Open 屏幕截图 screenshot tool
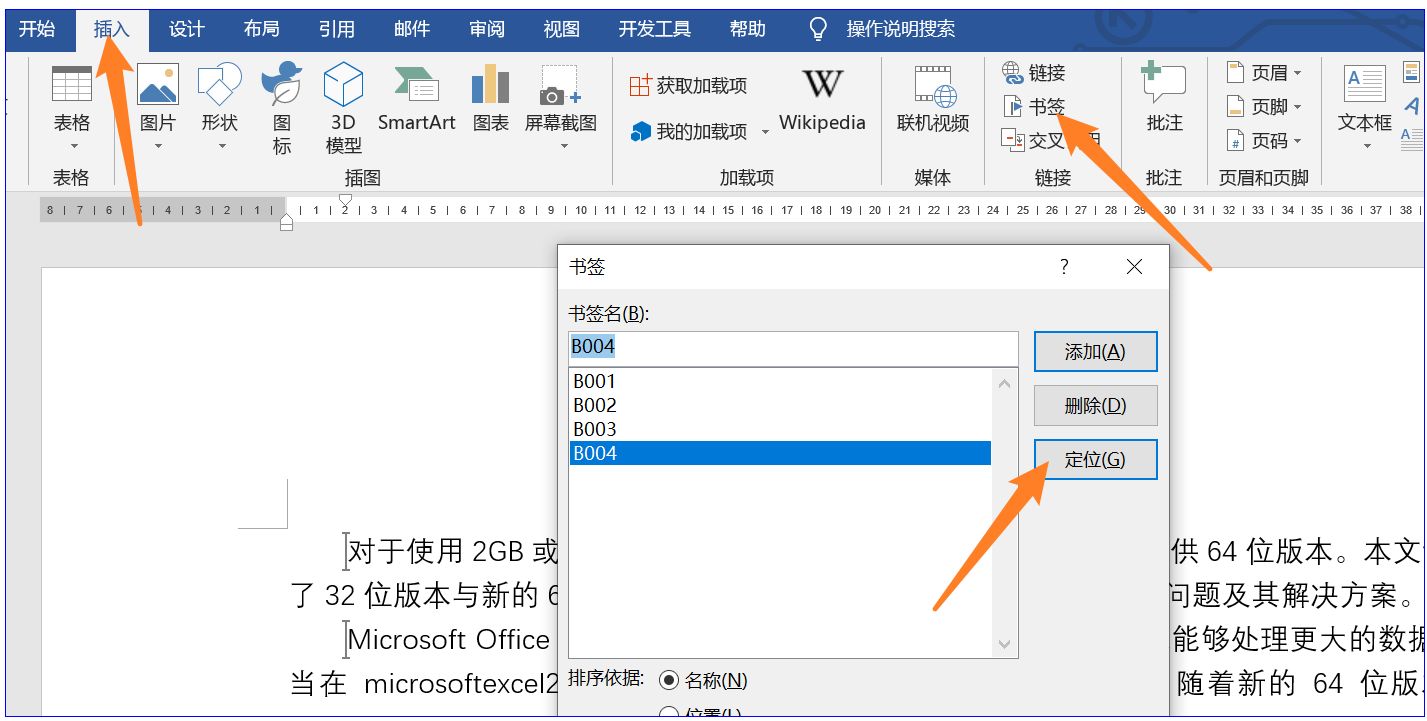Image resolution: width=1427 pixels, height=721 pixels. pos(560,86)
